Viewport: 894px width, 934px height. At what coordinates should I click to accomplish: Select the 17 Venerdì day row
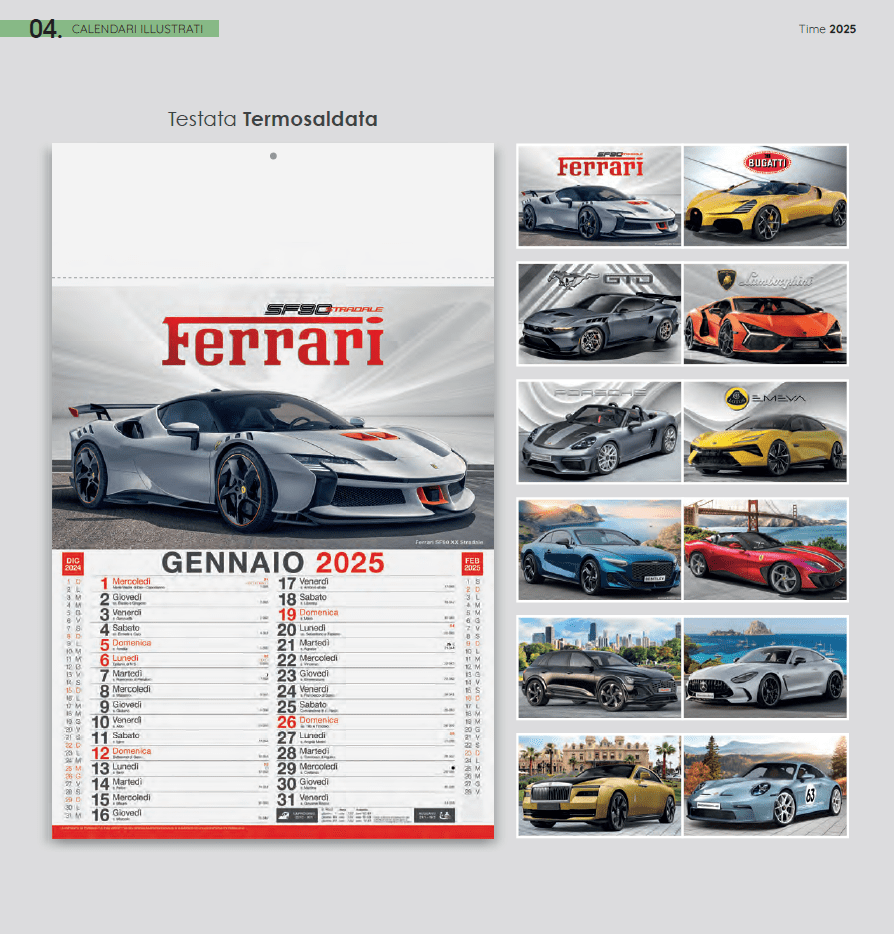click(x=366, y=583)
